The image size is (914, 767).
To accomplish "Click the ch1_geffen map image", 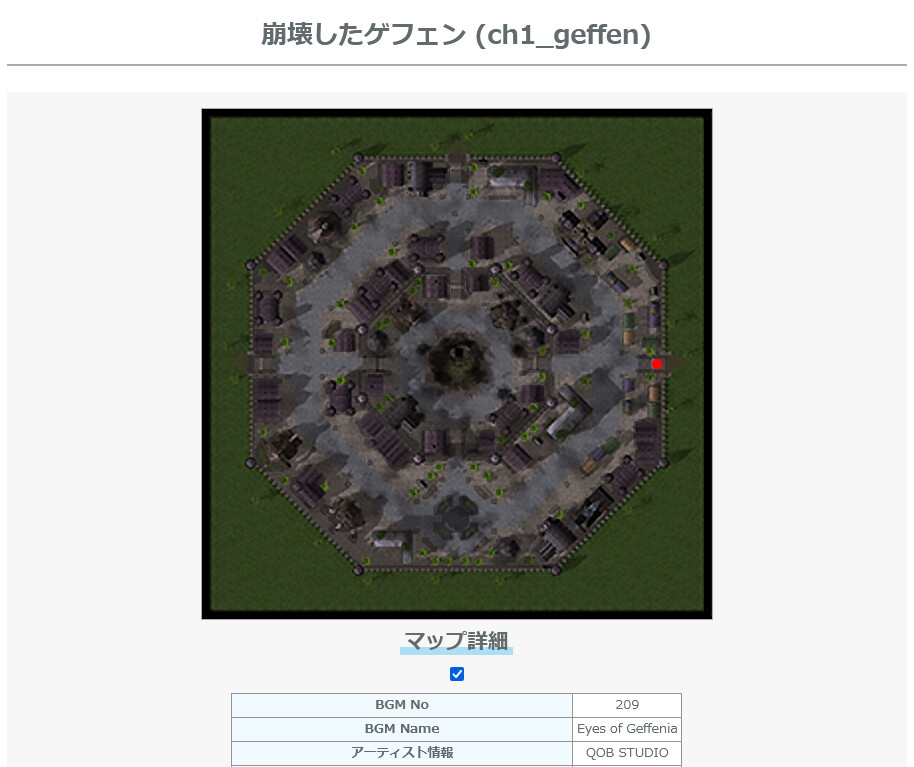I will click(x=457, y=364).
